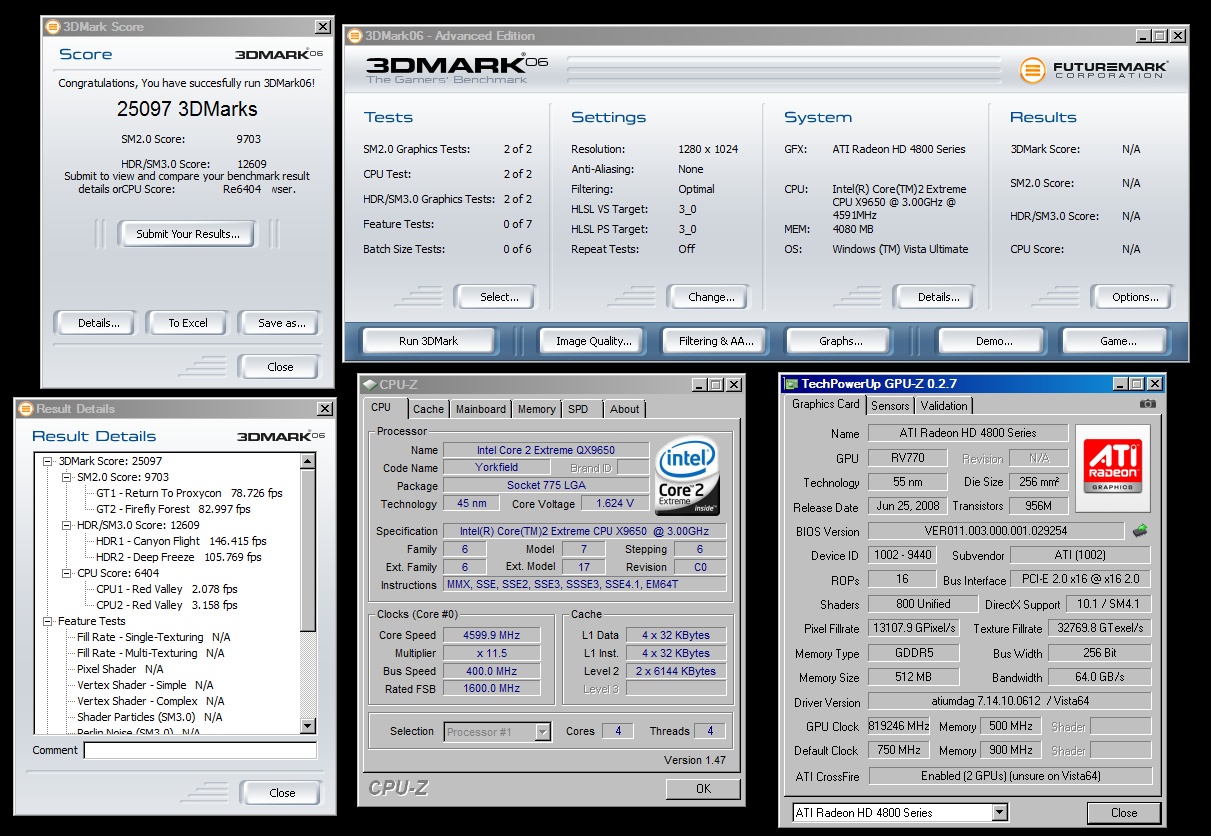Click the Run 3DMark button

[x=428, y=341]
